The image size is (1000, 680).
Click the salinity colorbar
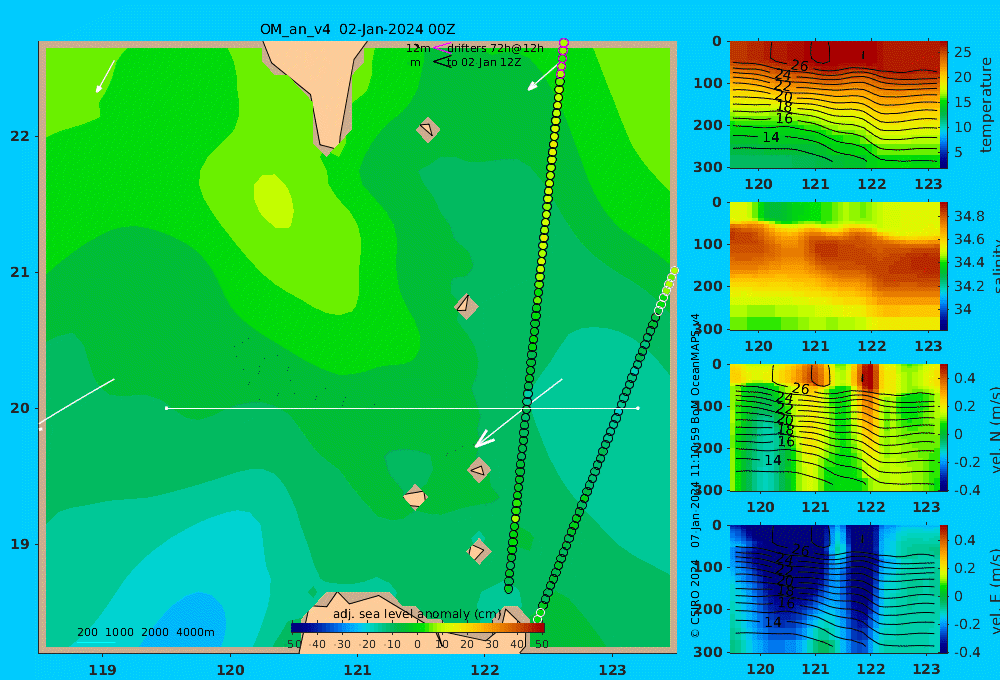click(x=944, y=266)
